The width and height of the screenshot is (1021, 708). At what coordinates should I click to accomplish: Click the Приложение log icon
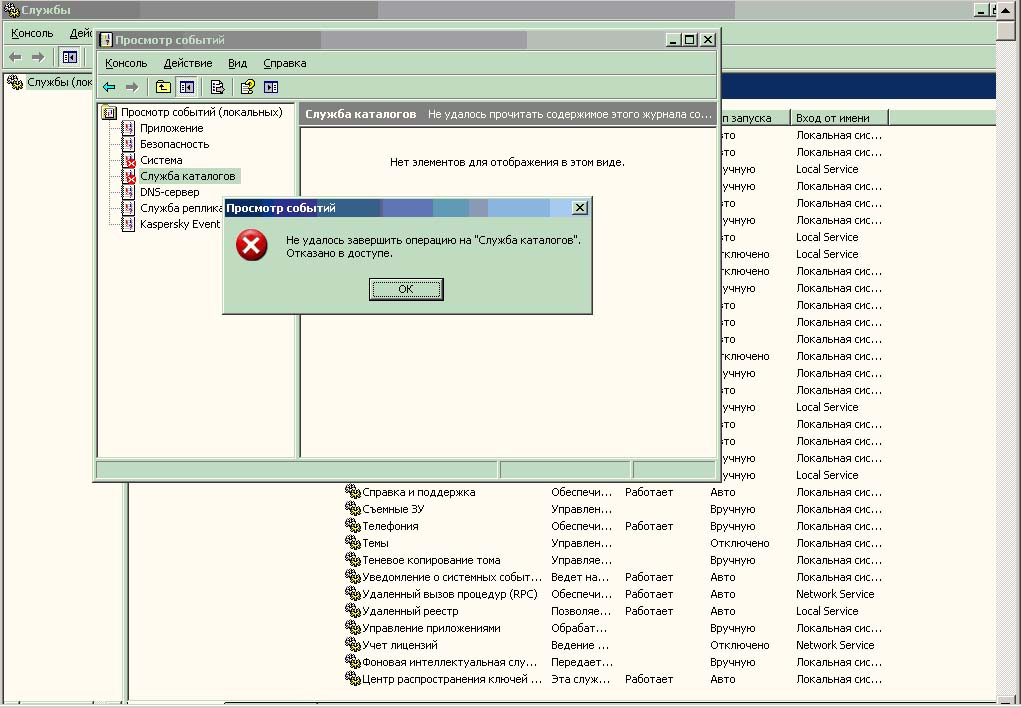point(128,128)
